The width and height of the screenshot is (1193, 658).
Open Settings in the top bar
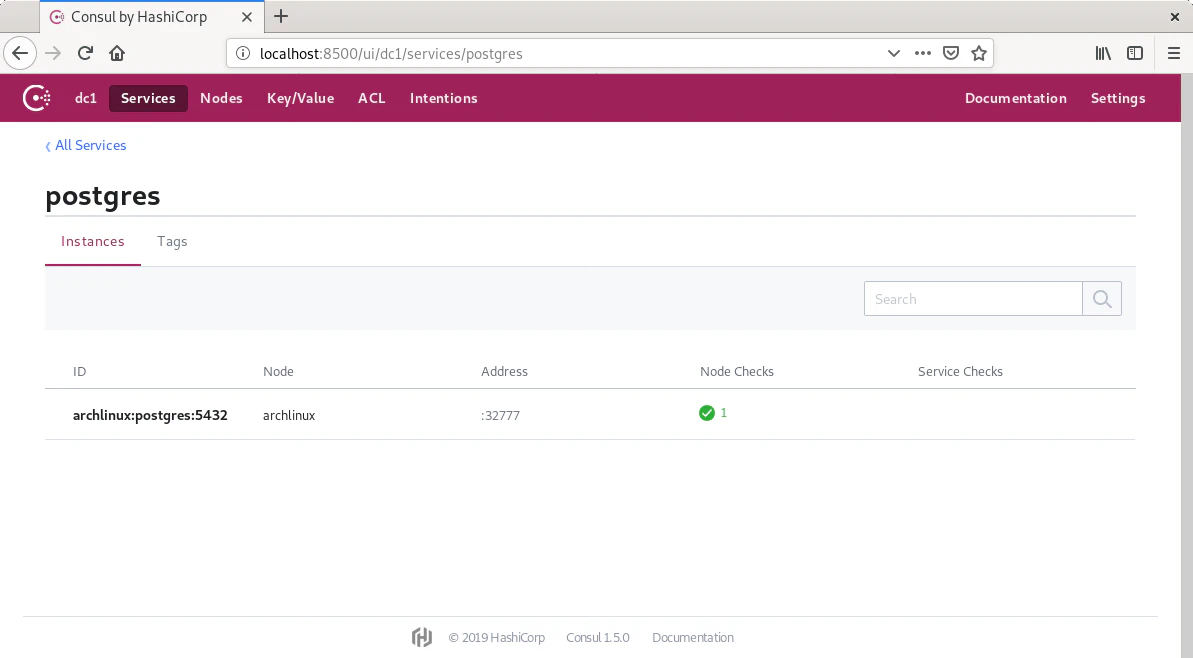[1118, 98]
